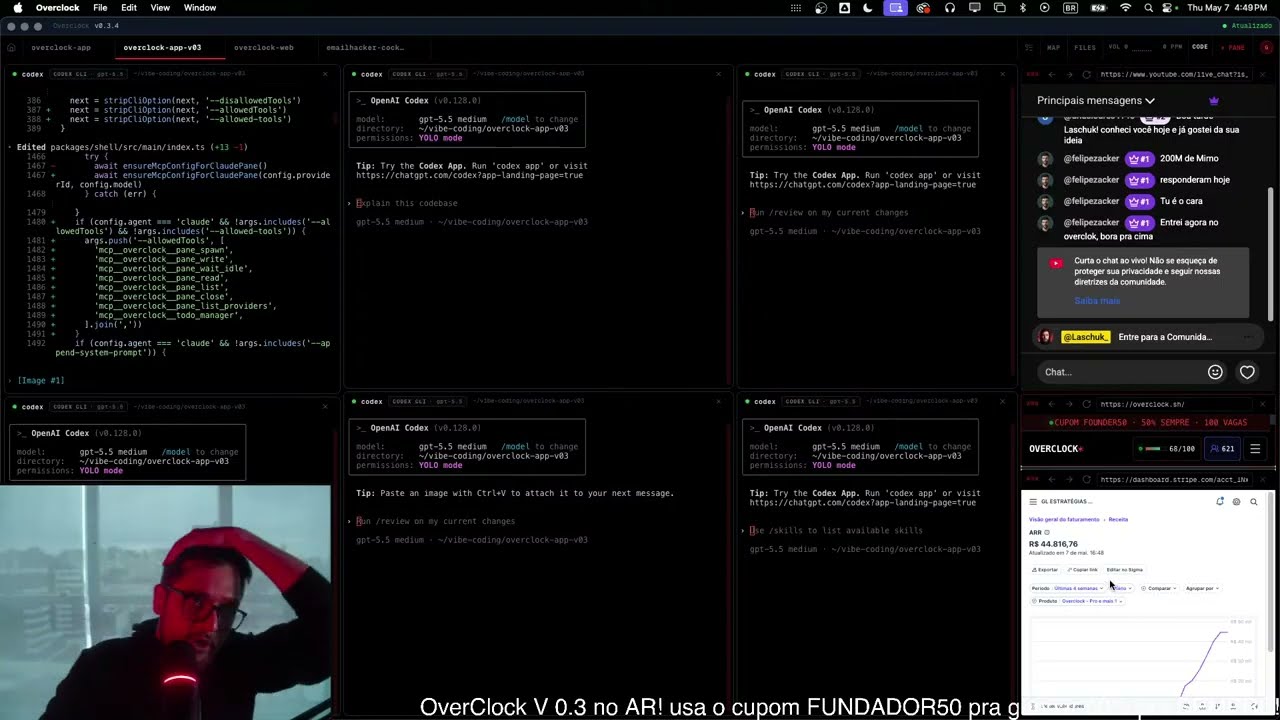This screenshot has height=720, width=1280.
Task: Reload the Stripe dashboard pane
Action: click(1086, 479)
